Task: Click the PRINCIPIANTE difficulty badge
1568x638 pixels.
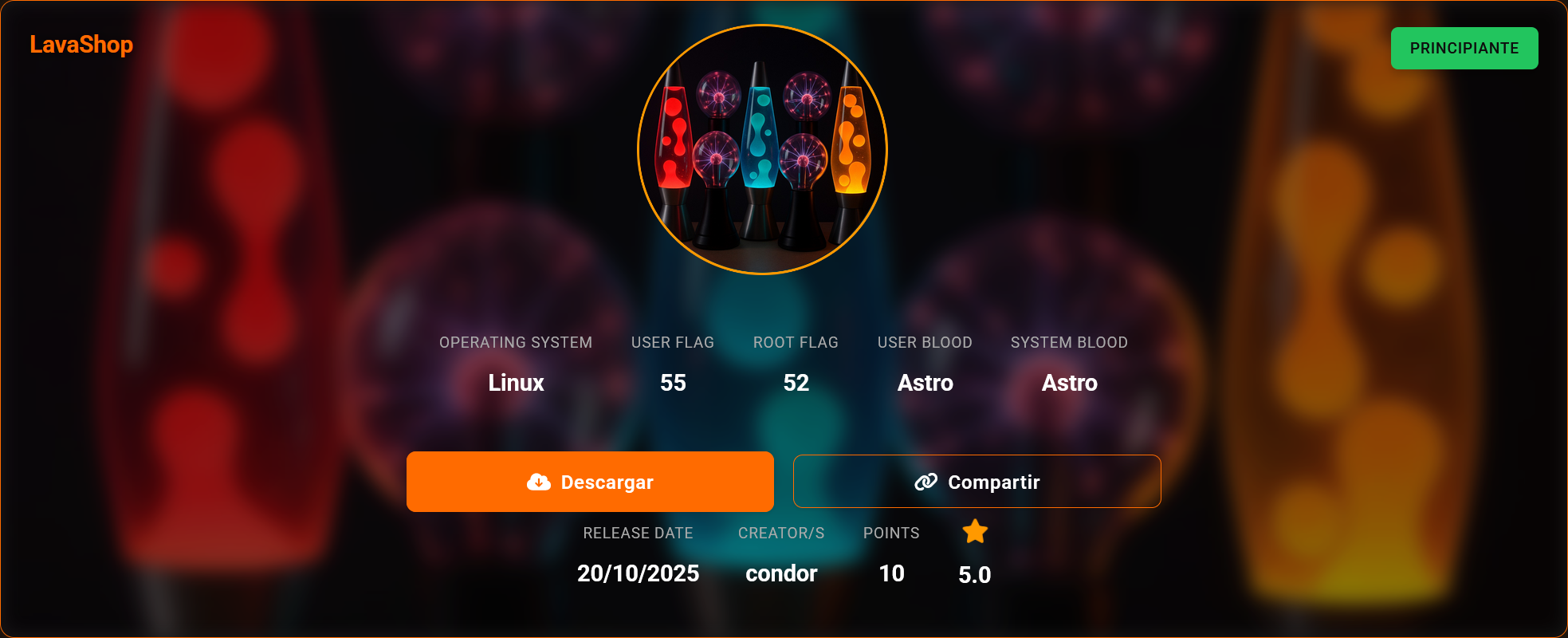Action: pyautogui.click(x=1464, y=48)
